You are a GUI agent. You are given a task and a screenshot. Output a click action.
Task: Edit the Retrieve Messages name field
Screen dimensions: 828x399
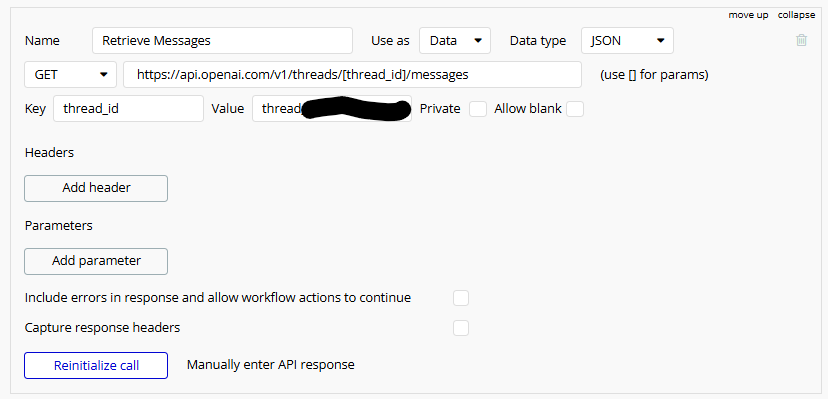[222, 41]
